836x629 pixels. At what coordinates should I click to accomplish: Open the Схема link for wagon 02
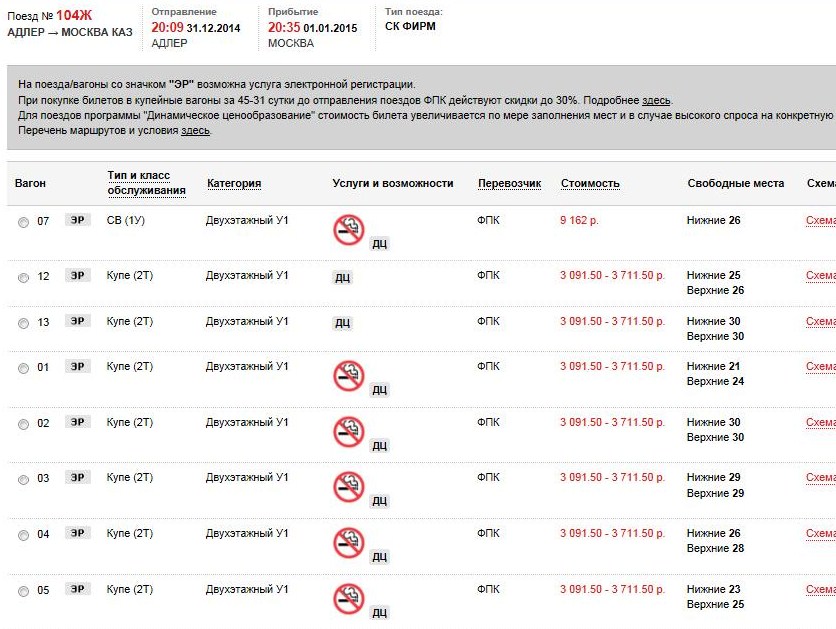pos(820,422)
